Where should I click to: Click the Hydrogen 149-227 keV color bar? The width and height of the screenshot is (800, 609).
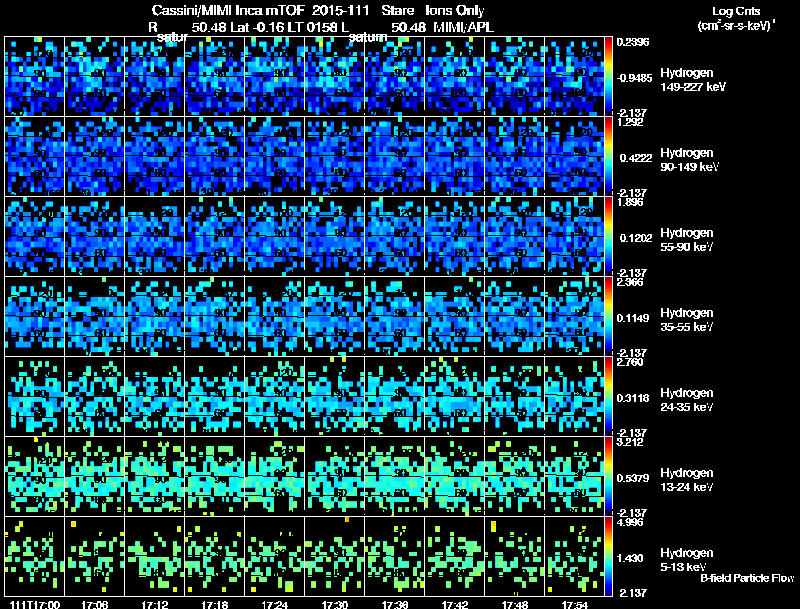pos(608,76)
